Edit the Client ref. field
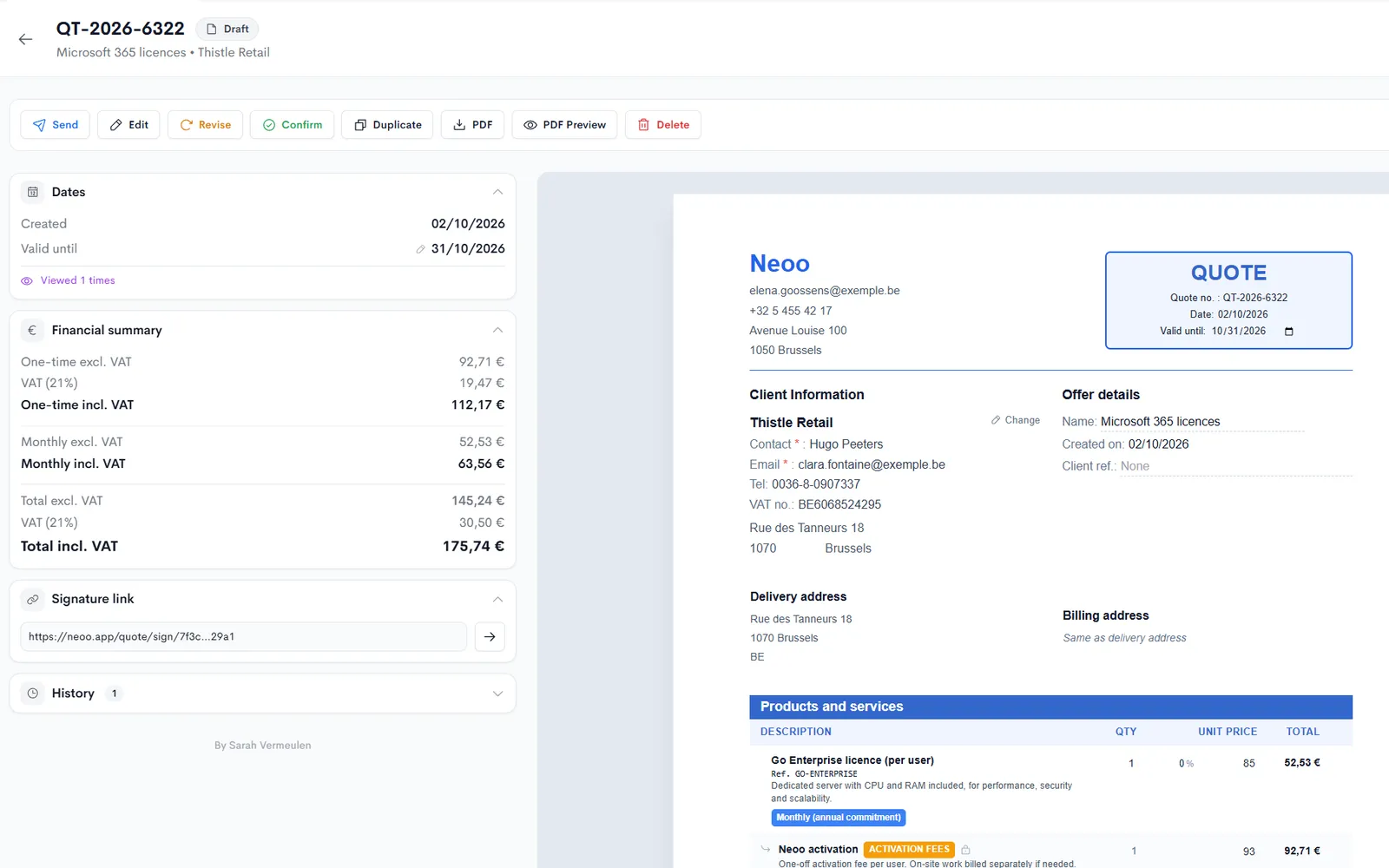 click(x=1235, y=466)
